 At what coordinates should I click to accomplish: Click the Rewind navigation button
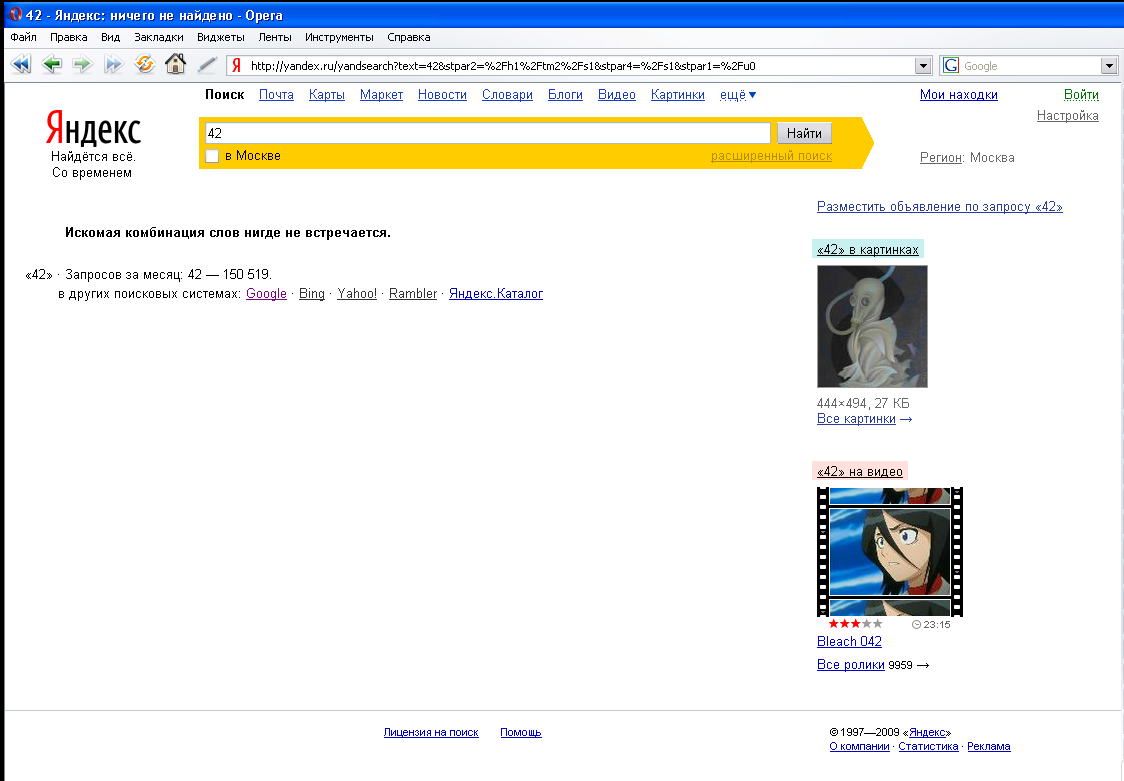[21, 65]
